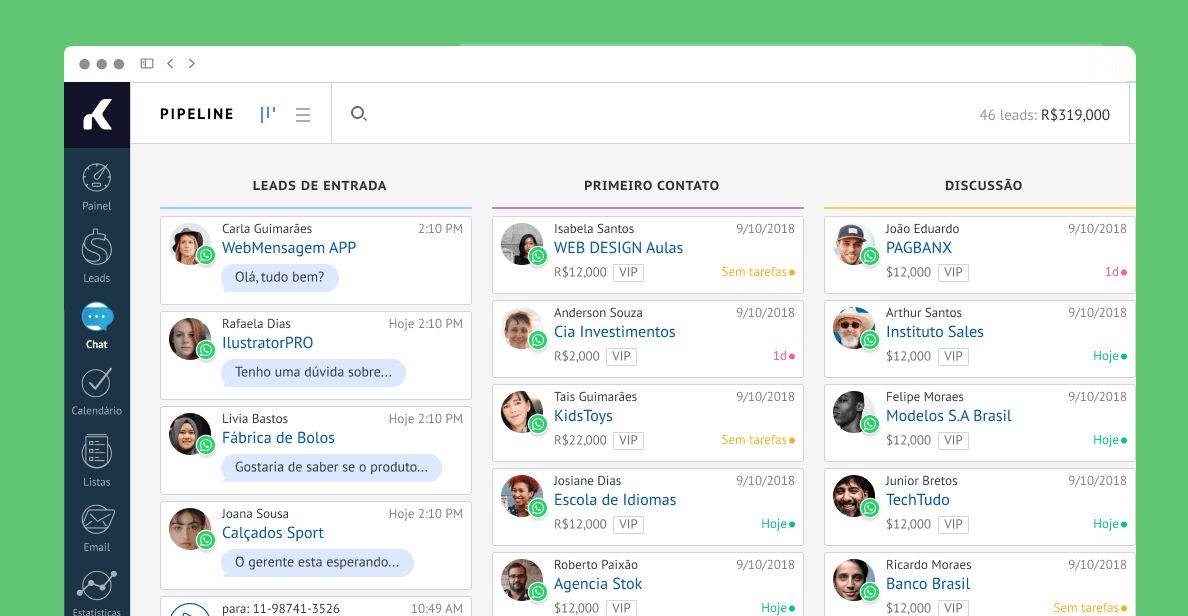Switch to list view icon
1188x616 pixels.
point(303,115)
